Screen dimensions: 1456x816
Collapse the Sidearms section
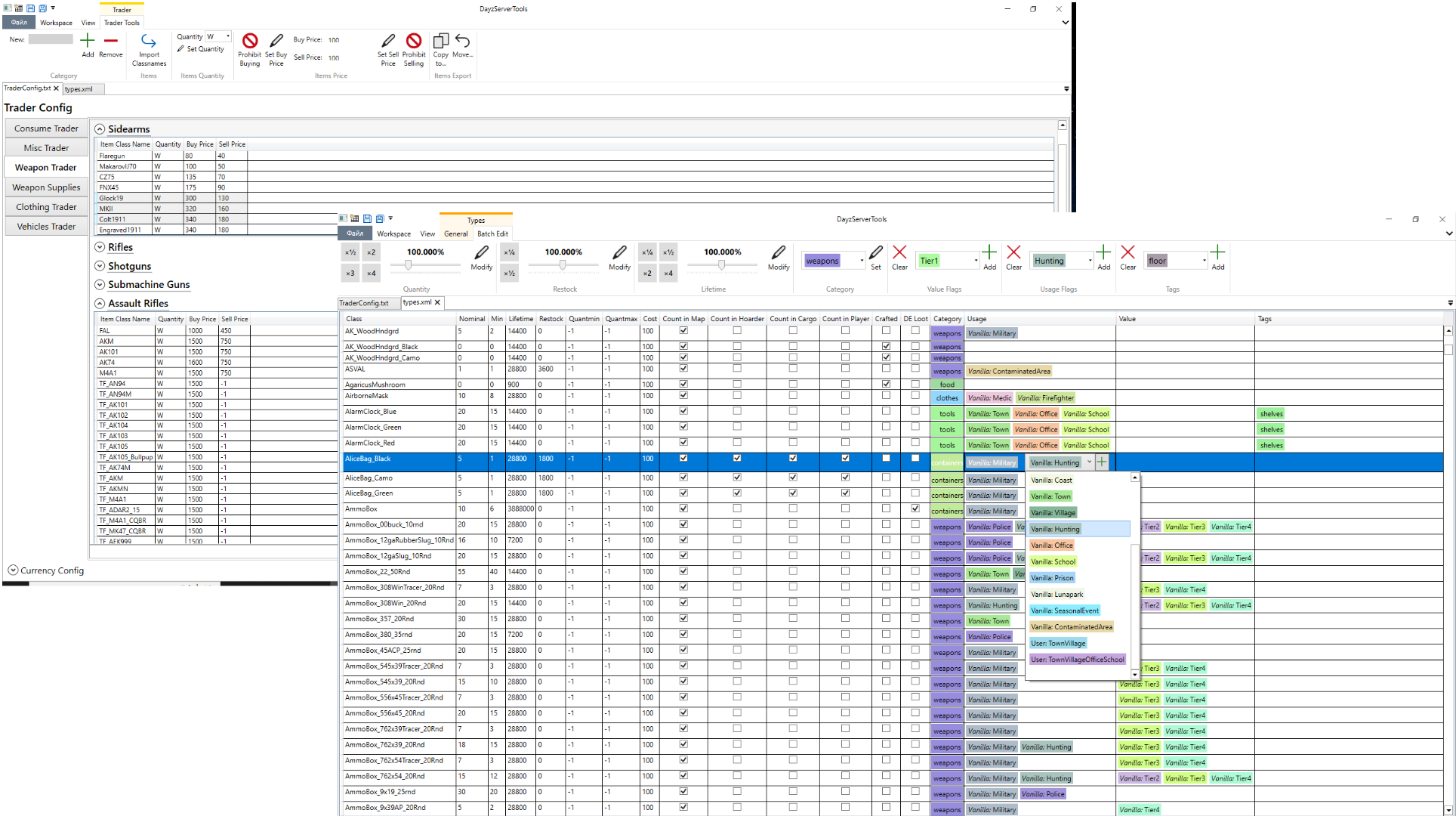click(x=100, y=129)
